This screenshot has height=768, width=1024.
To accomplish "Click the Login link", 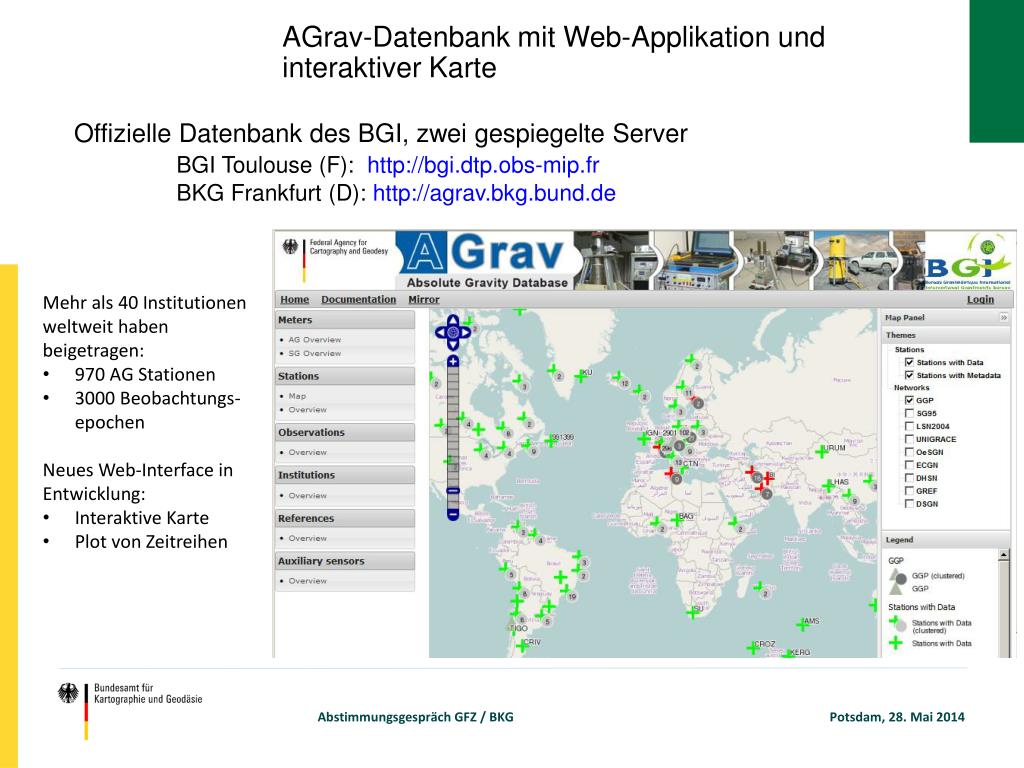I will 980,299.
